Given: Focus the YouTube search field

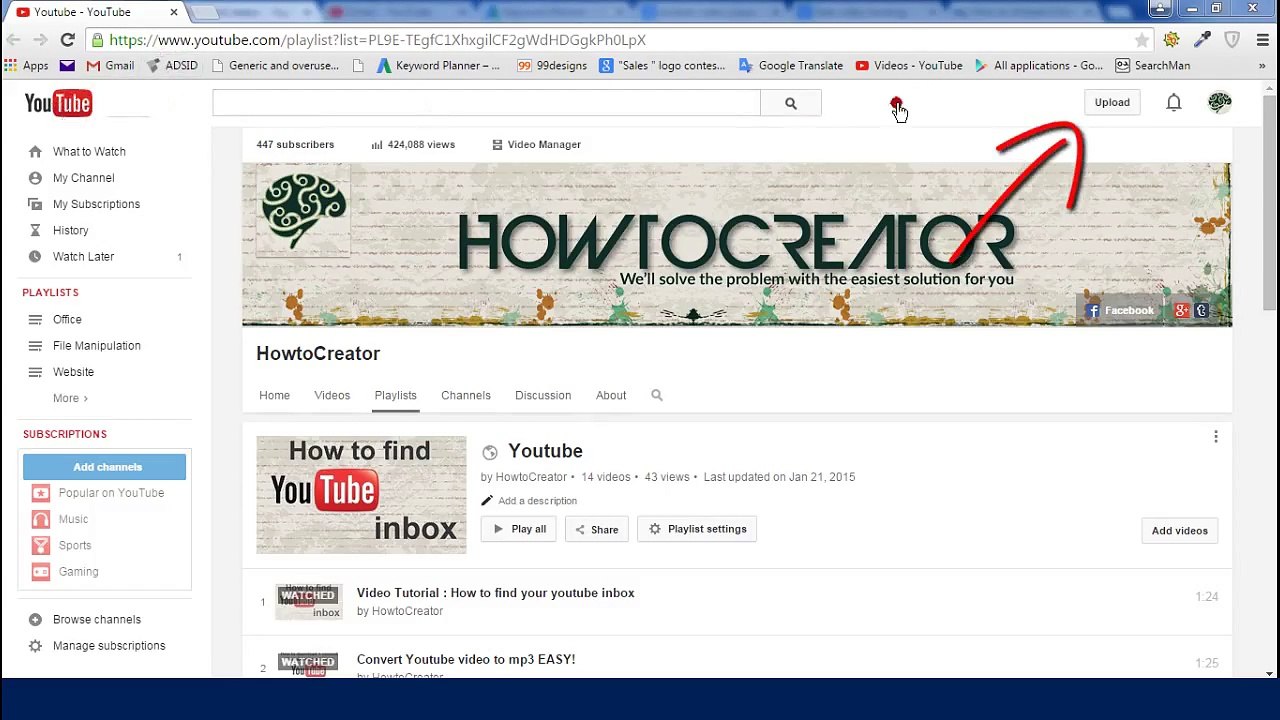Looking at the screenshot, I should point(486,103).
